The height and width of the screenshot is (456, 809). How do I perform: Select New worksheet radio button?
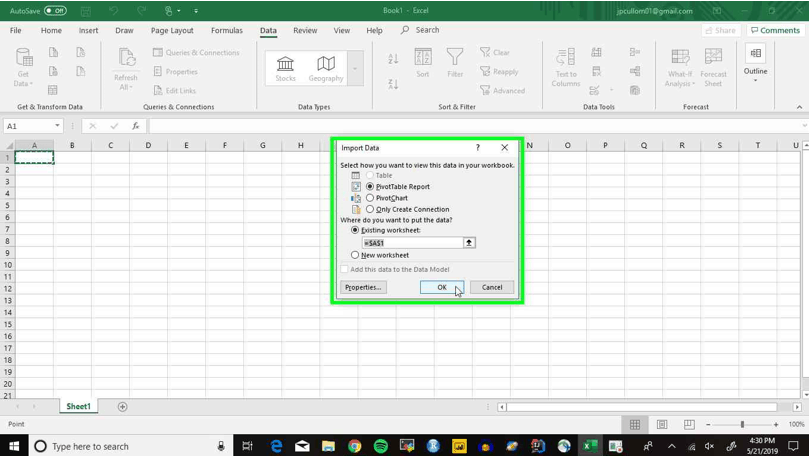(355, 255)
